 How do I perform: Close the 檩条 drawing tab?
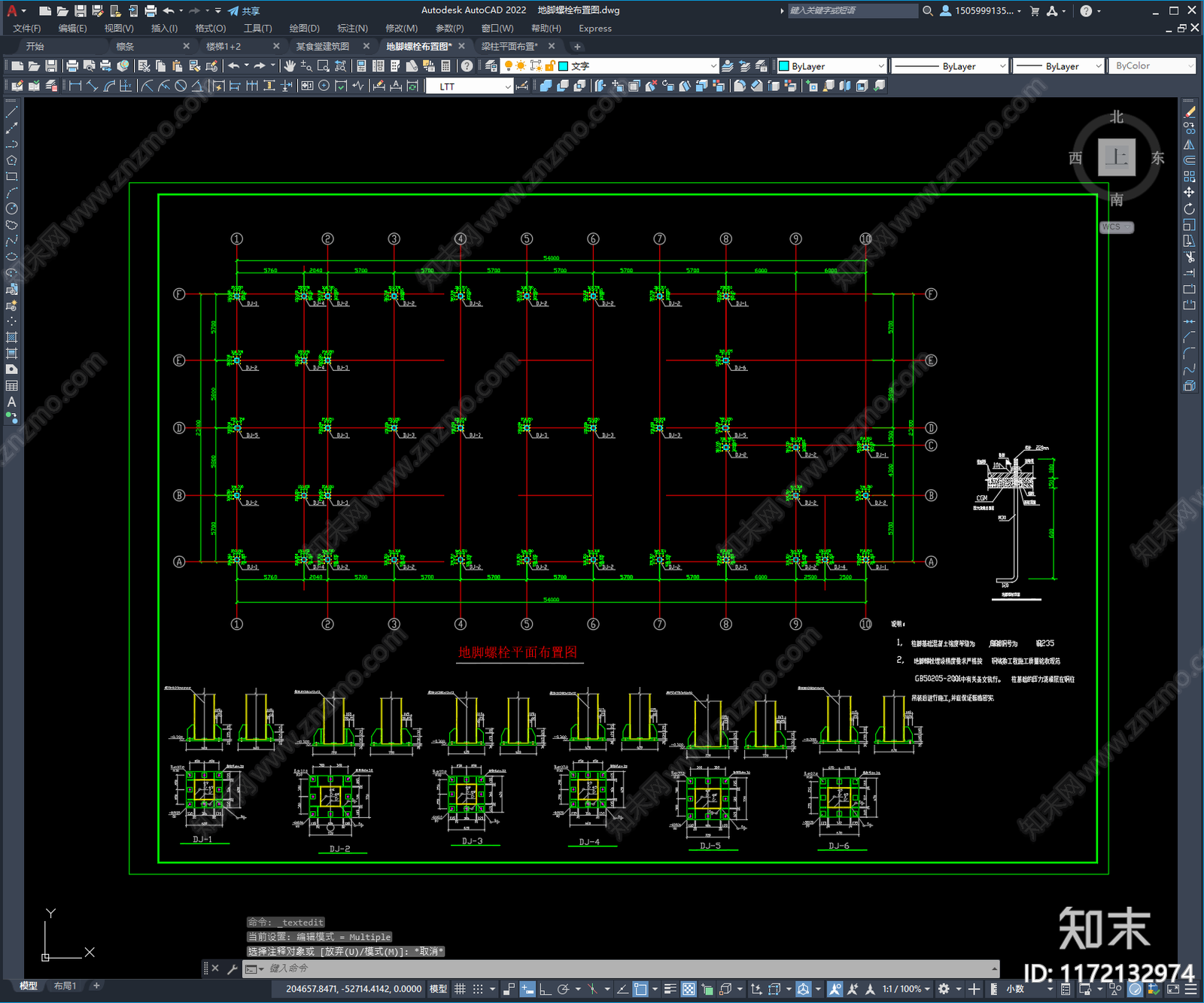pyautogui.click(x=187, y=47)
